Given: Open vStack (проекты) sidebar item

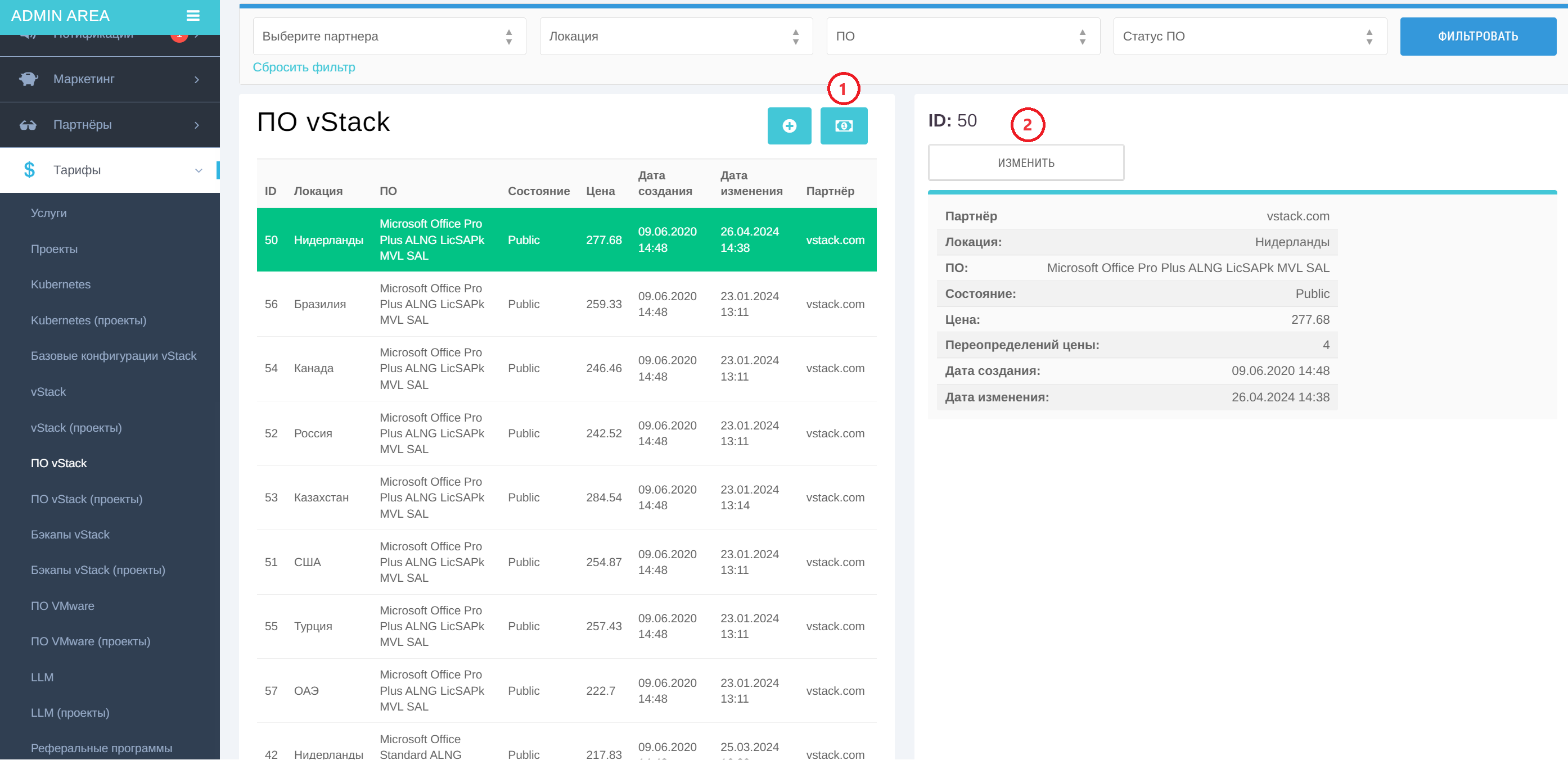Looking at the screenshot, I should (x=76, y=428).
